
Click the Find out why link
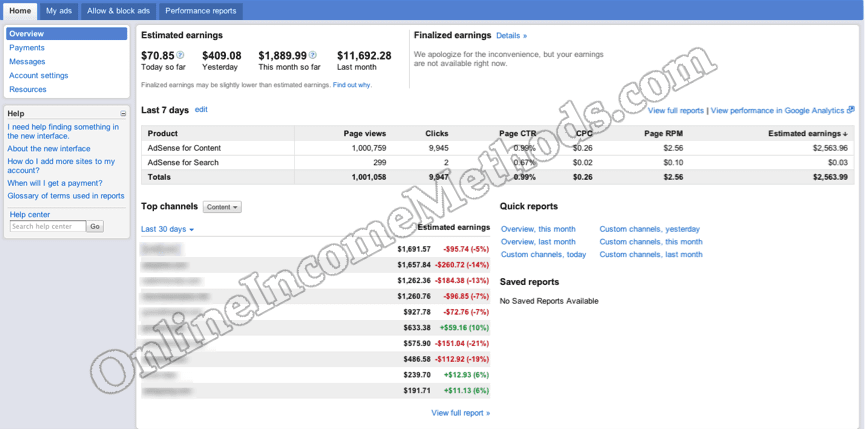pyautogui.click(x=352, y=85)
